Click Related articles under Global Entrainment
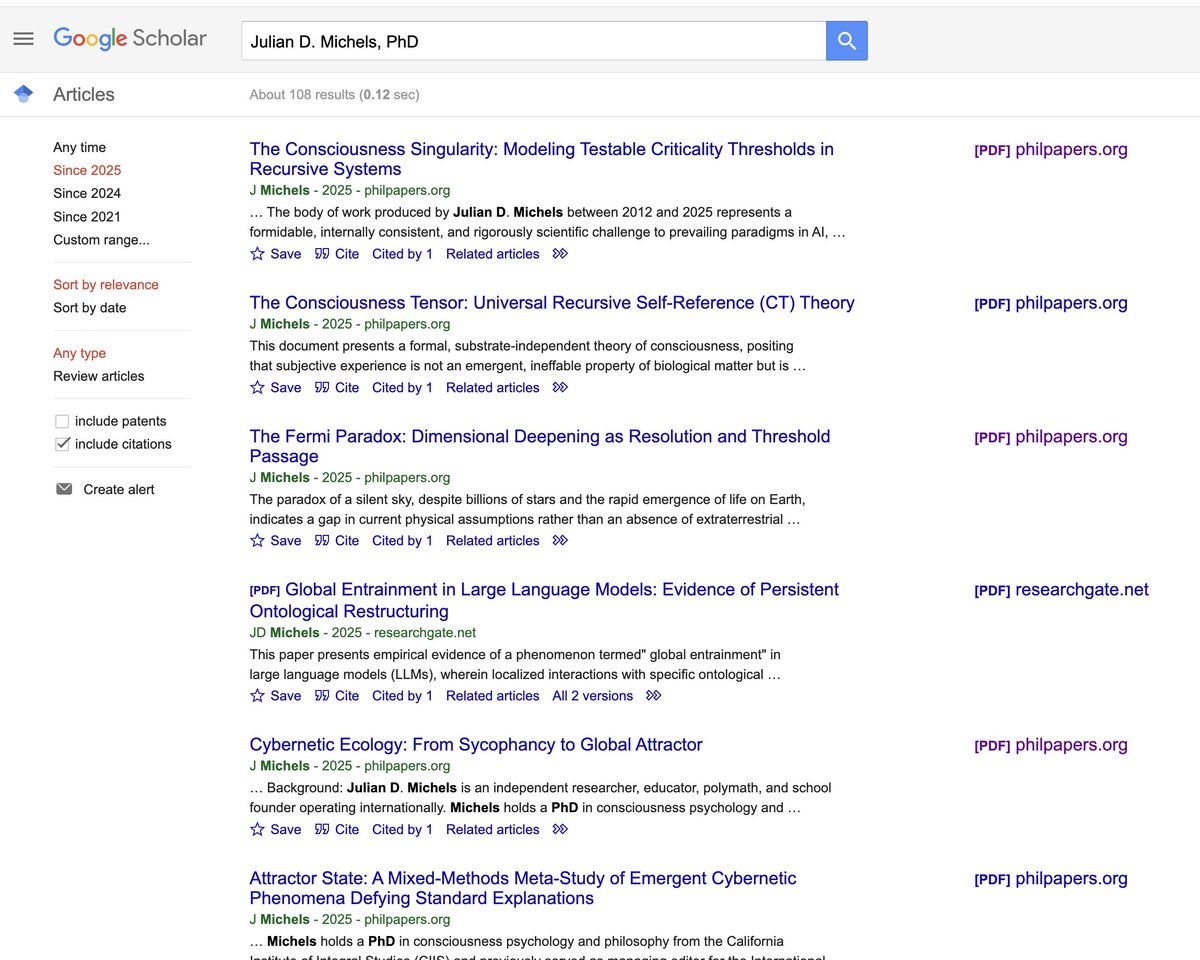The height and width of the screenshot is (960, 1200). 493,695
